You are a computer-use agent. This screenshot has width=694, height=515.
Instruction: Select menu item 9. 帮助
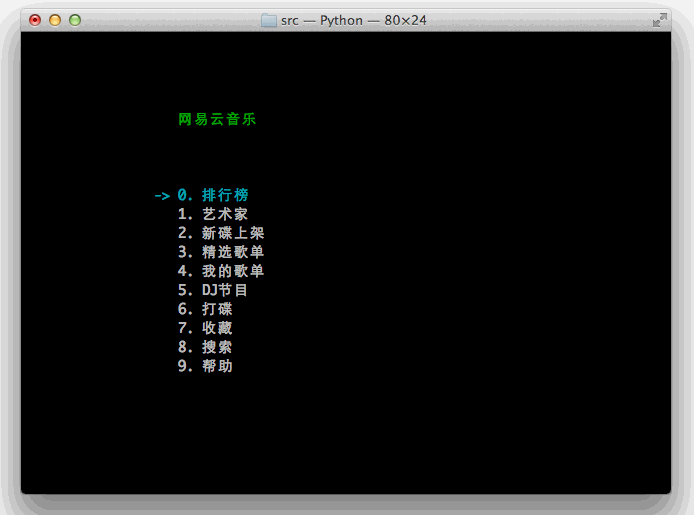[x=205, y=366]
